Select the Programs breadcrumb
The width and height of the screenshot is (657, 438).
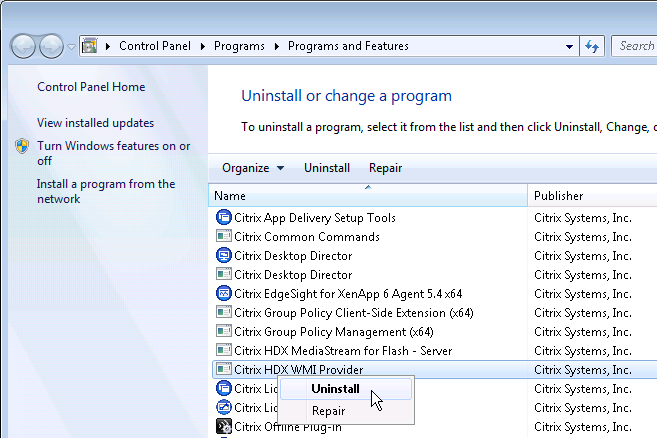point(239,46)
